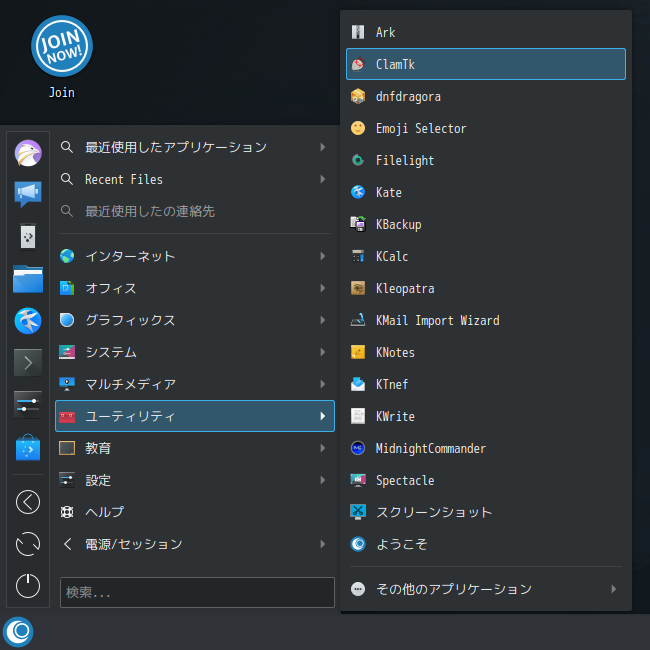Screen dimensions: 650x650
Task: Expand オフィス category arrow
Action: [323, 288]
